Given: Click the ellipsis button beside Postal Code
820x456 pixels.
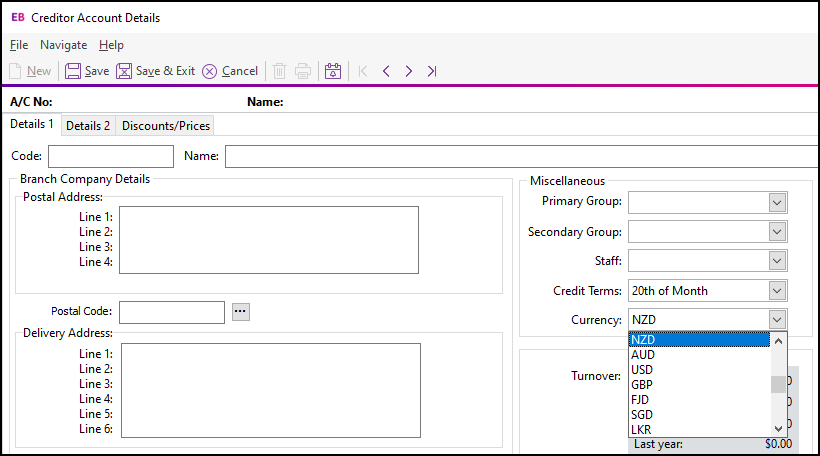Looking at the screenshot, I should pos(240,311).
